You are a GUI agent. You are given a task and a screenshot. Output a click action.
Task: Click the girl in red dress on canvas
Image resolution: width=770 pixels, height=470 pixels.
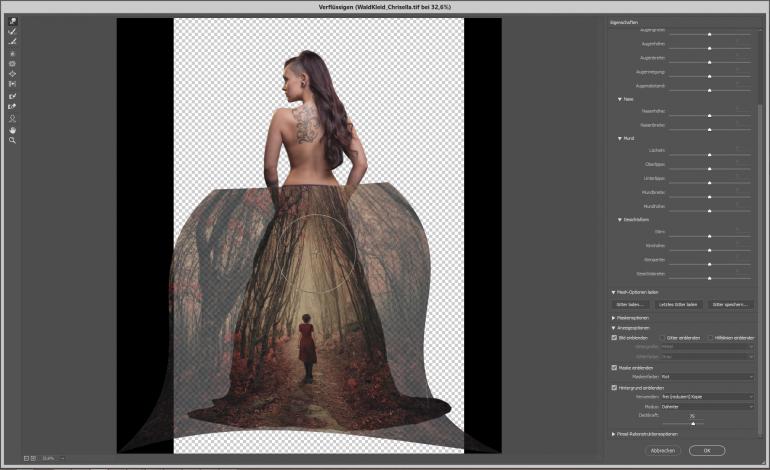307,348
